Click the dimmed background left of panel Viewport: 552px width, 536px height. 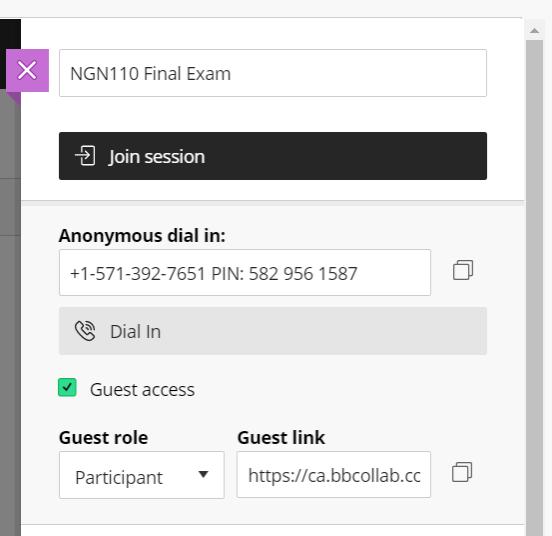coord(10,317)
